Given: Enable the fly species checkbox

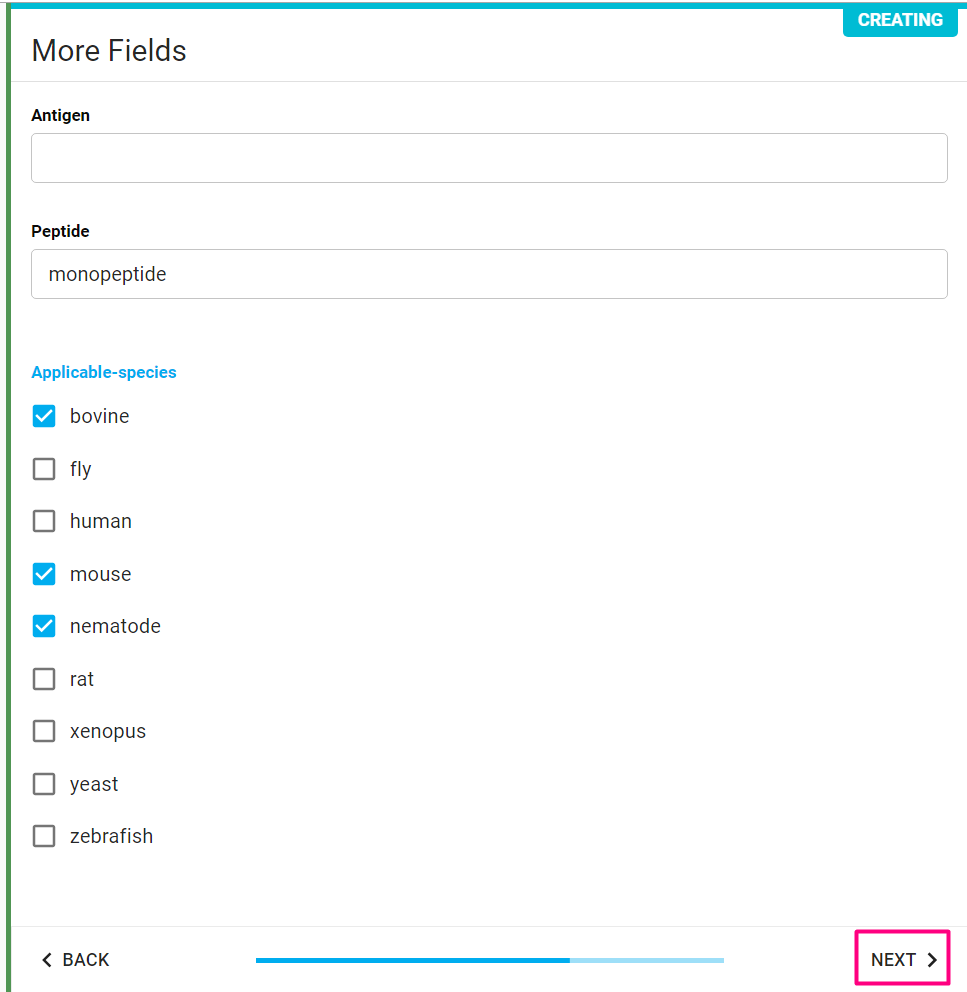Looking at the screenshot, I should point(44,469).
